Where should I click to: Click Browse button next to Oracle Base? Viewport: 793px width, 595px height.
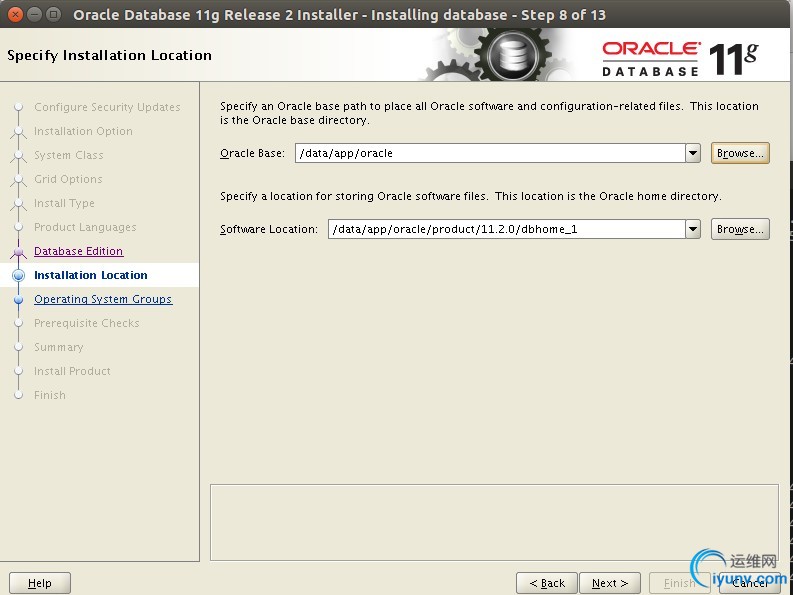point(740,153)
